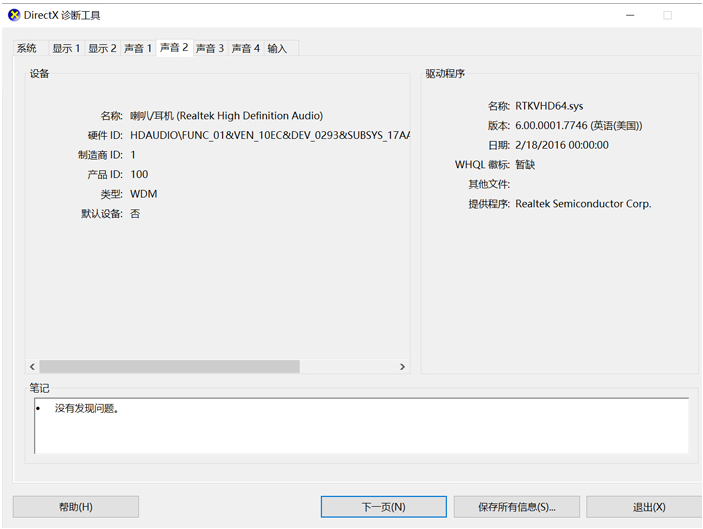Switch to the 系统 tab
The width and height of the screenshot is (703, 529).
pyautogui.click(x=27, y=49)
